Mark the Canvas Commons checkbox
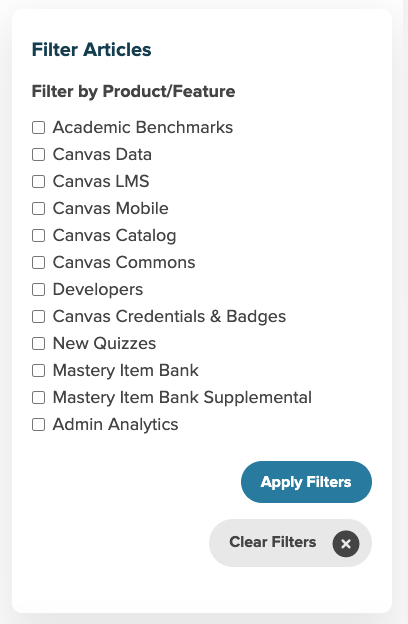The width and height of the screenshot is (408, 624). pyautogui.click(x=38, y=263)
